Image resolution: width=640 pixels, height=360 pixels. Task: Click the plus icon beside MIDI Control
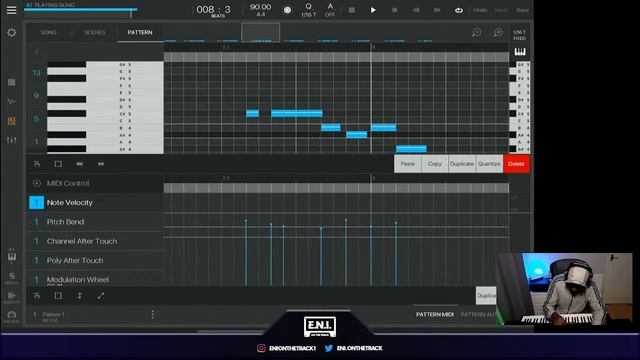click(x=37, y=183)
